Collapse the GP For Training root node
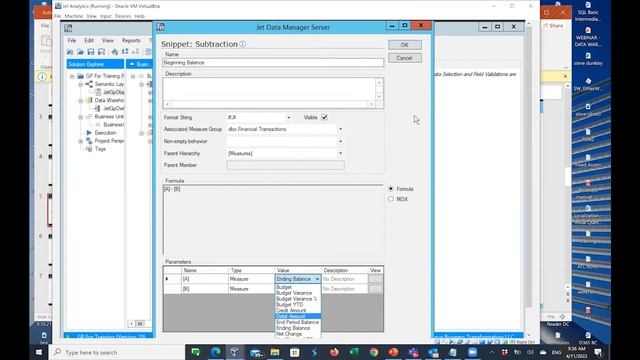 (72, 76)
